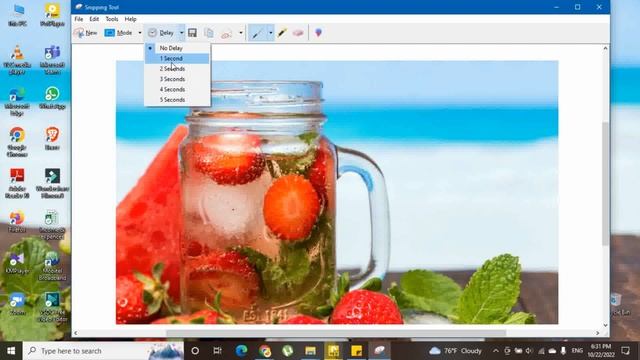Save the snip with floppy icon
This screenshot has height=360, width=640.
pos(192,33)
